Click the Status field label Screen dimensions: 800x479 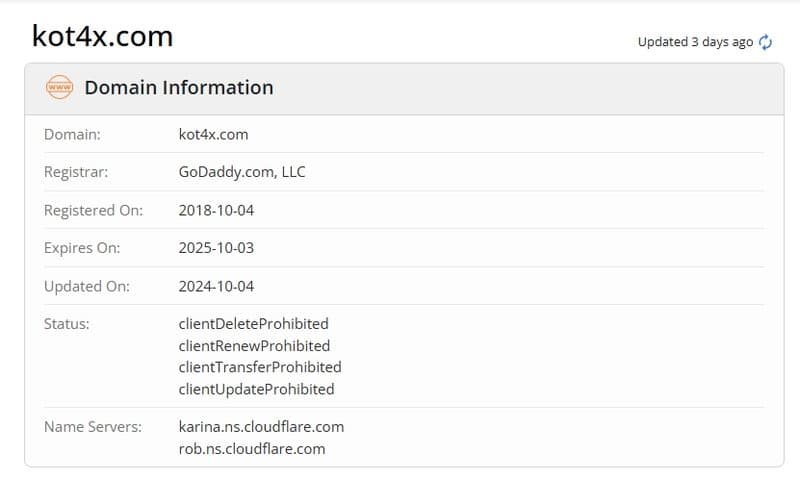(67, 324)
